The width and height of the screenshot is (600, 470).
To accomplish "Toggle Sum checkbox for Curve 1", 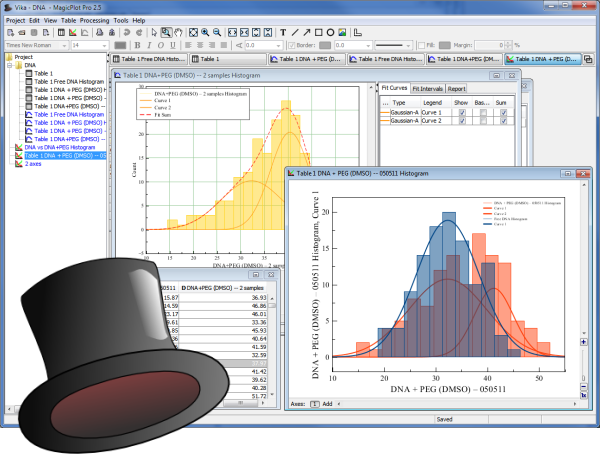I will [x=504, y=113].
